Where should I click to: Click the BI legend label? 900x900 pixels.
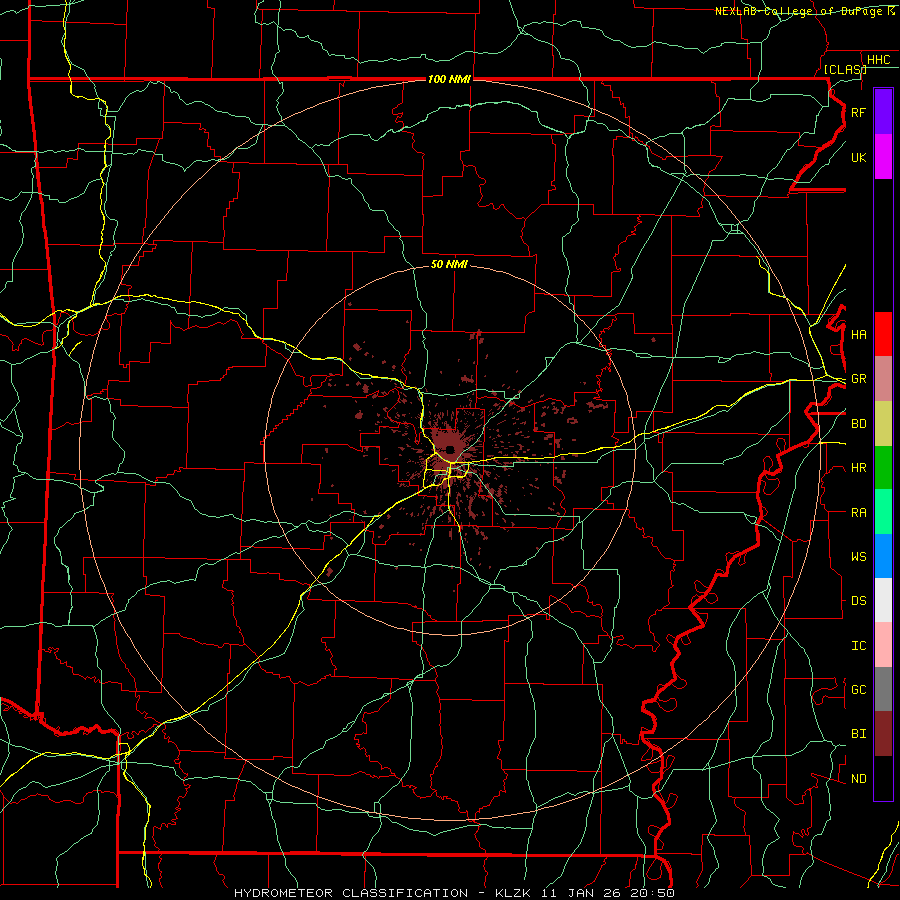[859, 734]
